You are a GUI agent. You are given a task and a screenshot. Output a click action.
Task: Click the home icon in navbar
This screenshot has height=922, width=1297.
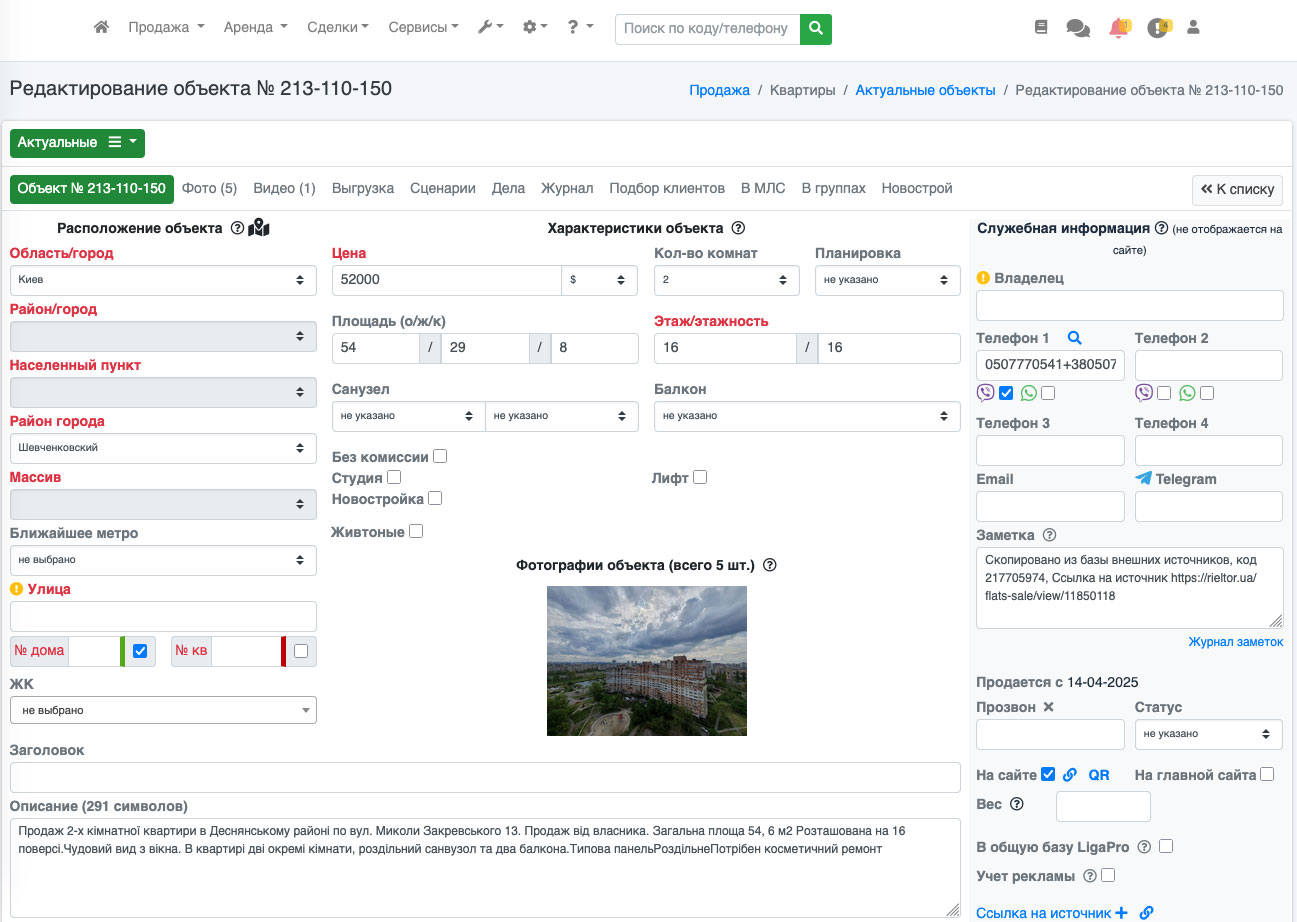101,28
